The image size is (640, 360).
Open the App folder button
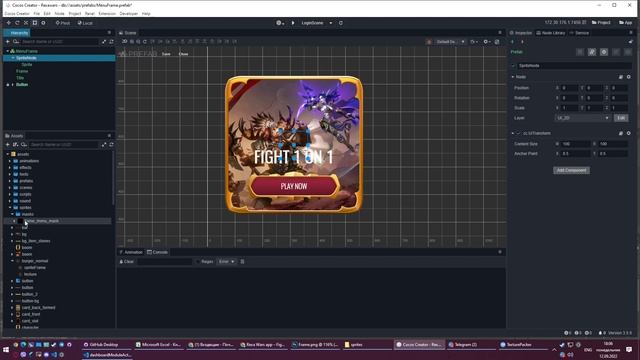tap(625, 22)
